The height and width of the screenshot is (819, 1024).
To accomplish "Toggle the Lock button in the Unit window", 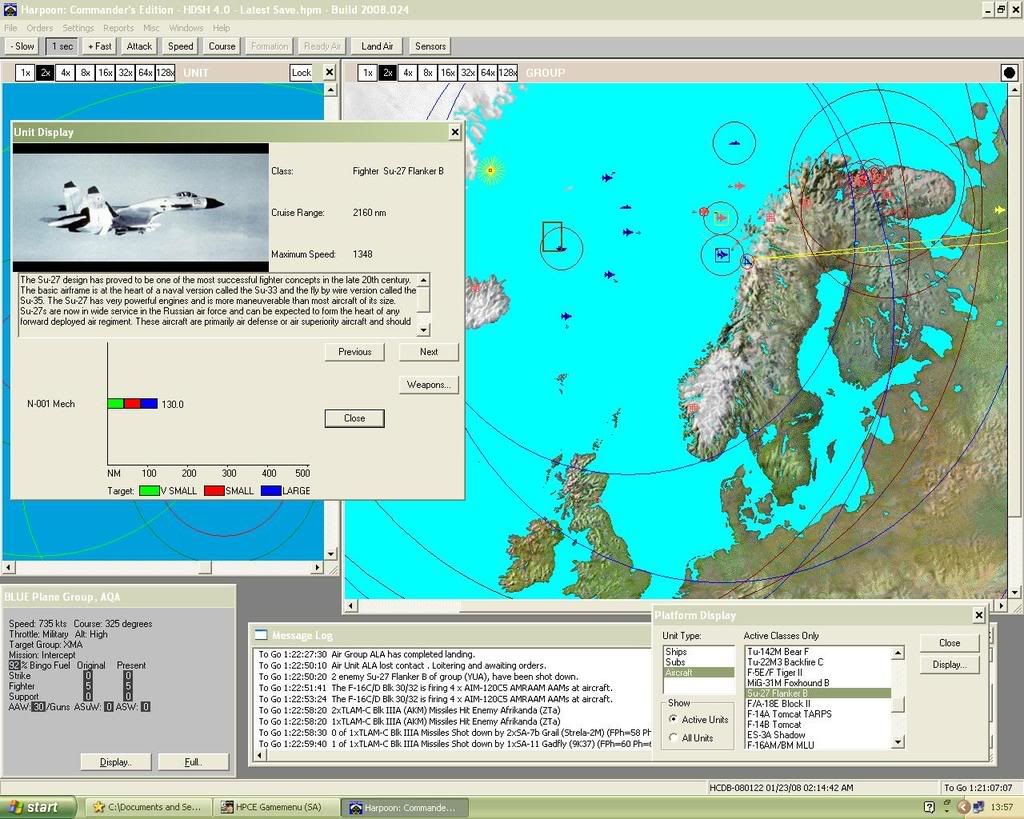I will (301, 72).
